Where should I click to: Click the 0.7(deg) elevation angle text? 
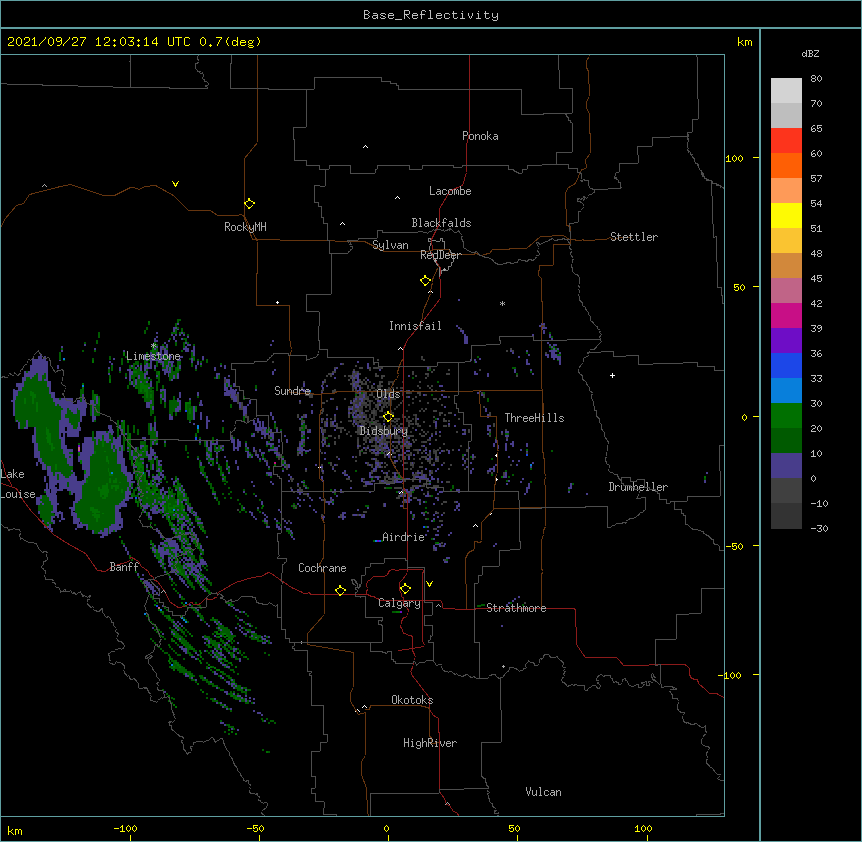[230, 42]
